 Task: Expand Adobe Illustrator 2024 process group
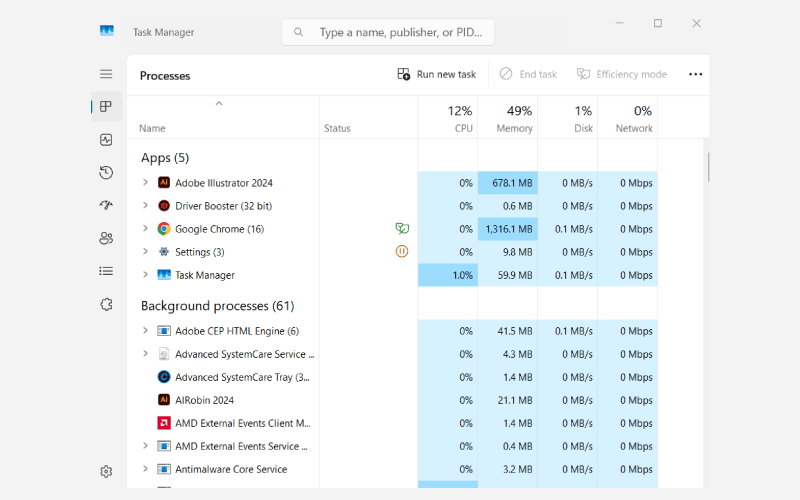click(145, 183)
